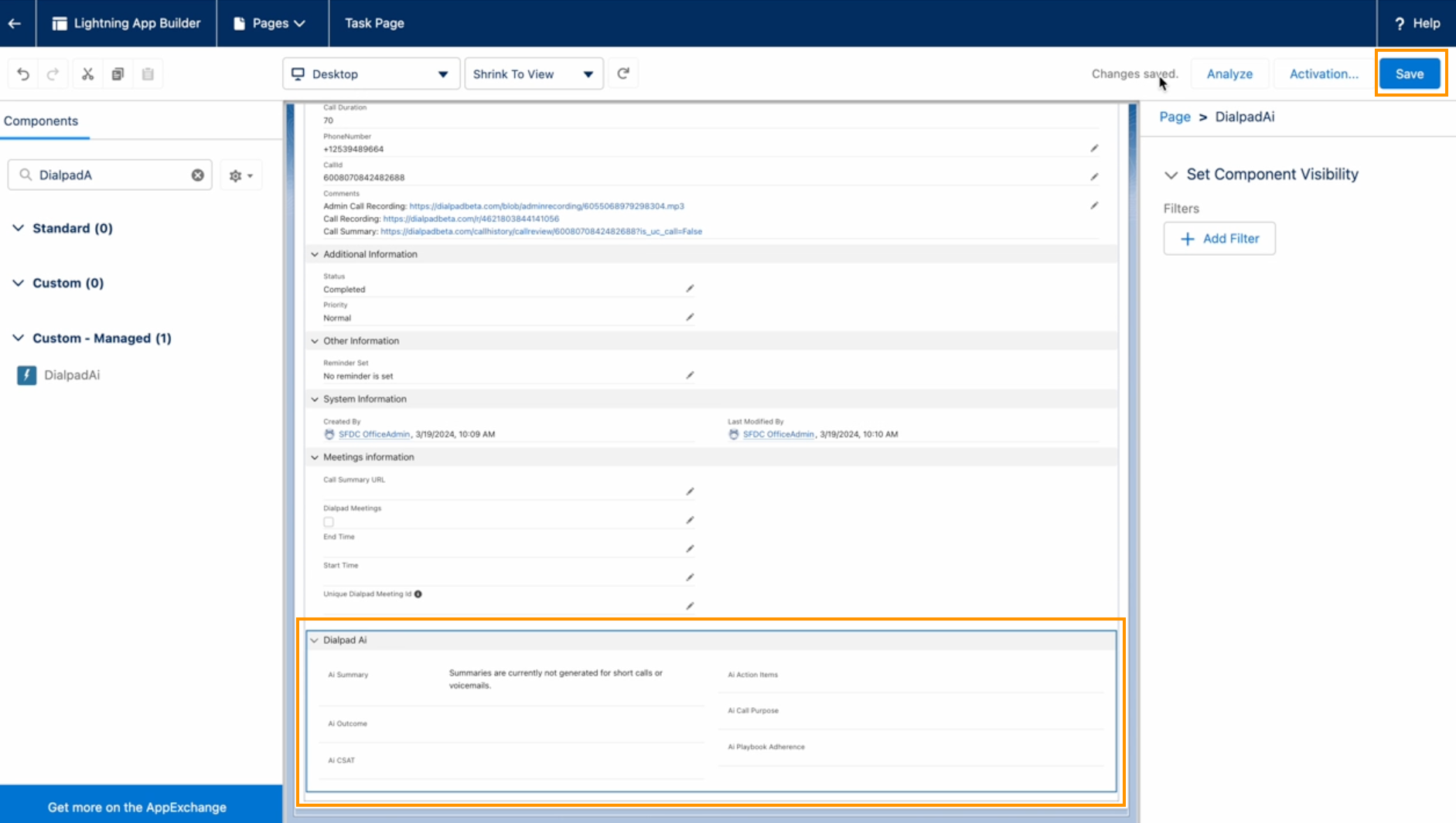Collapse the Custom (0) components section

(x=19, y=283)
